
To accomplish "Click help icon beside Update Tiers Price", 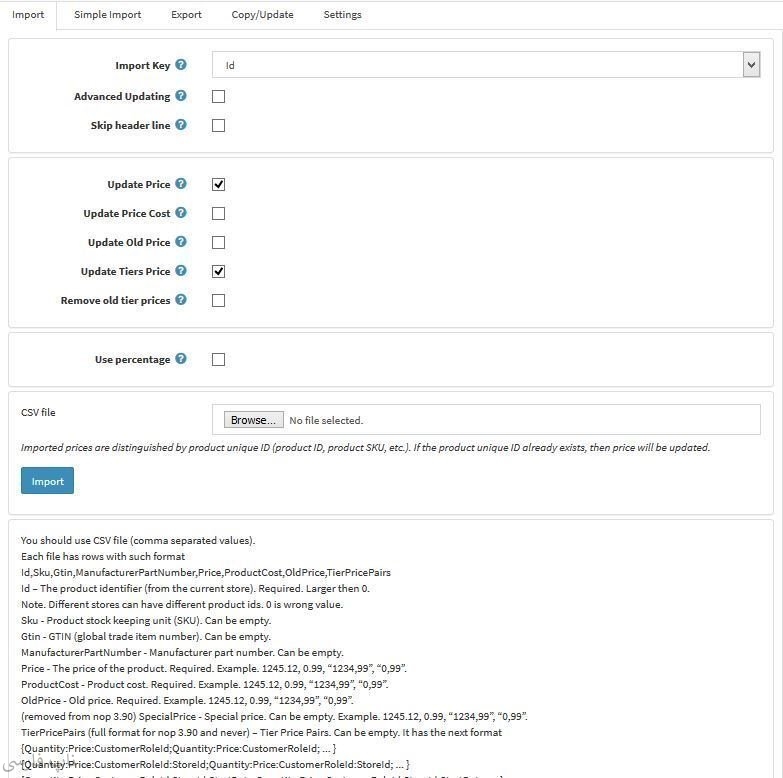I will coord(181,271).
